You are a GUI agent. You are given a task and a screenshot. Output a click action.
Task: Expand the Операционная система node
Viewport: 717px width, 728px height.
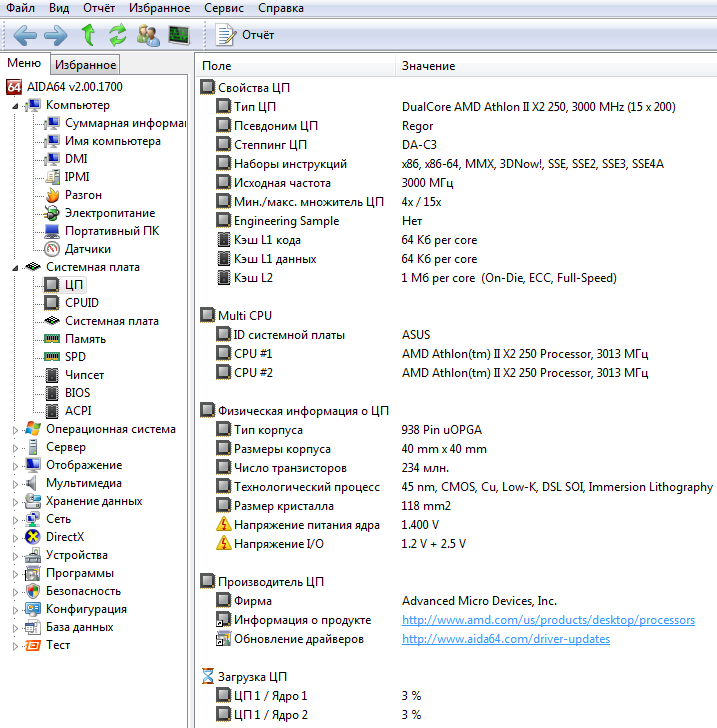point(15,430)
